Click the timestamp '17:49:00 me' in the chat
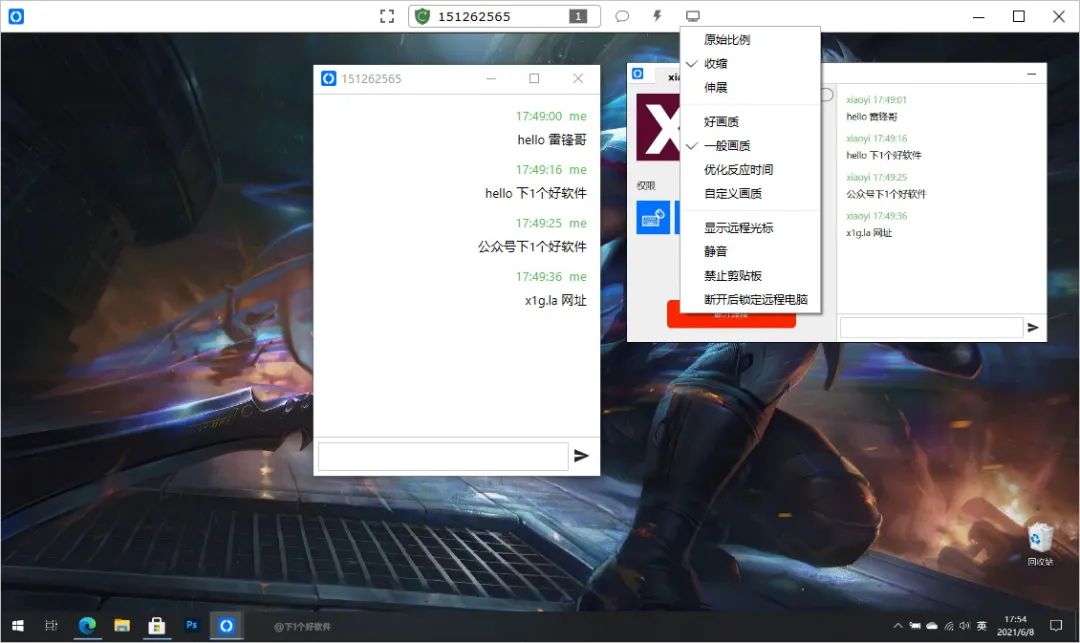This screenshot has height=643, width=1080. [551, 116]
